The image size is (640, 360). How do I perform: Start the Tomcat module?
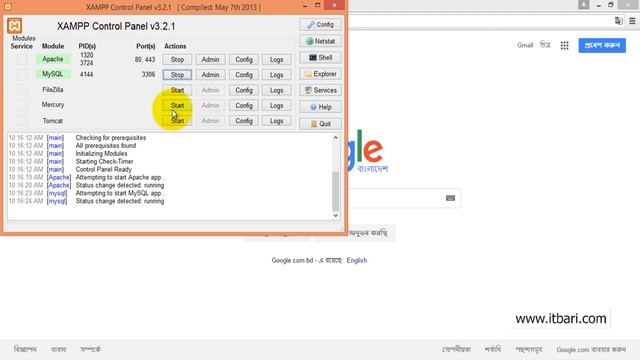177,121
